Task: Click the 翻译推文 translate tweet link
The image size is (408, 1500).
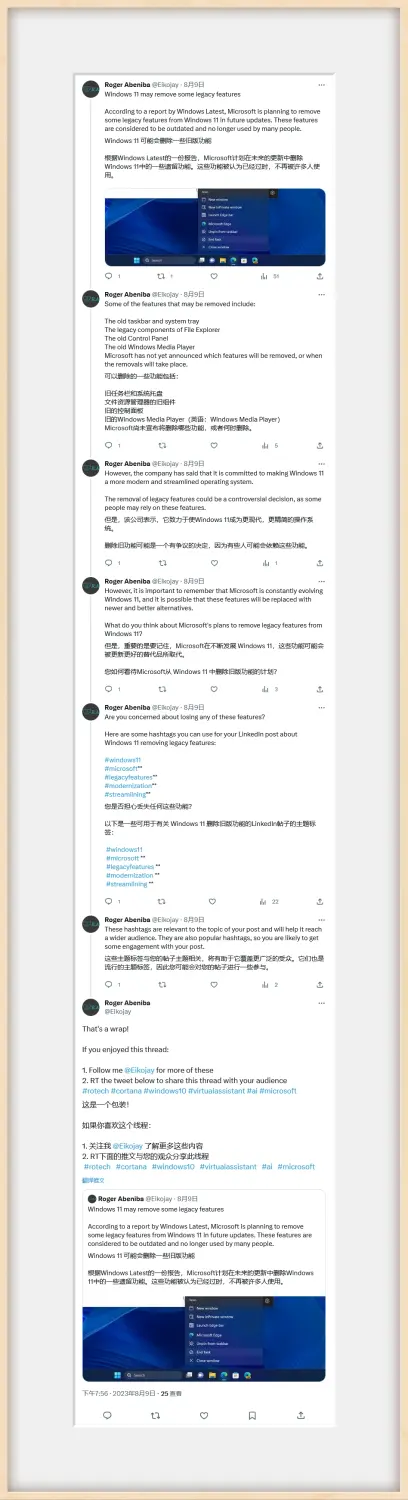Action: click(92, 1180)
